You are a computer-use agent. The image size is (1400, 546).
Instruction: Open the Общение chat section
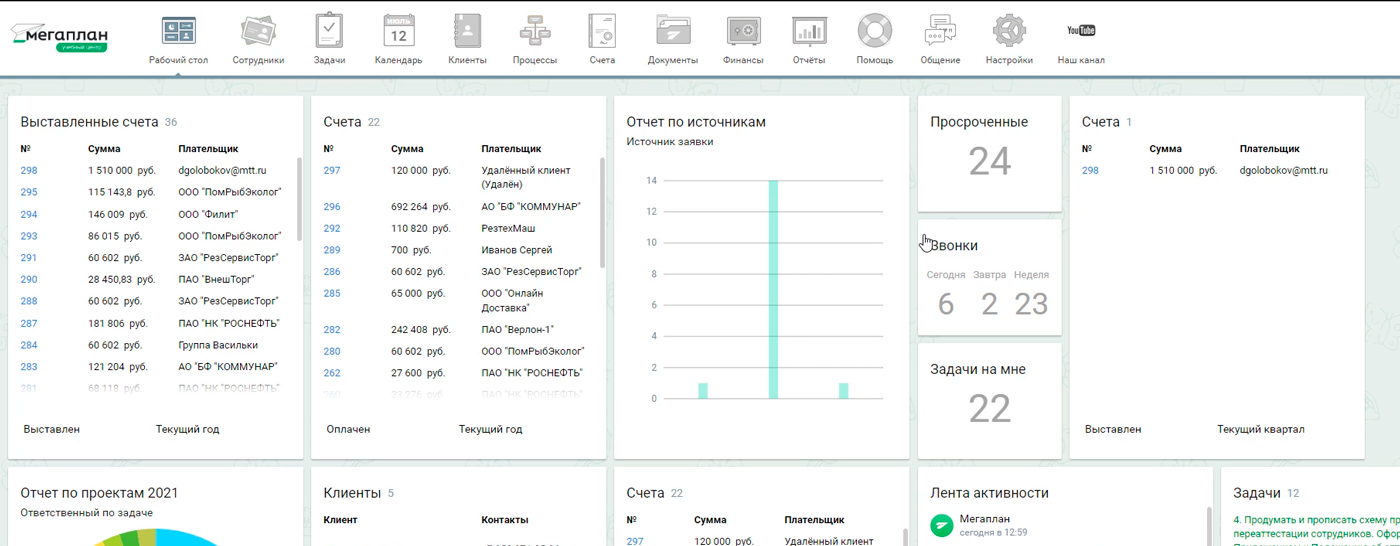(940, 32)
